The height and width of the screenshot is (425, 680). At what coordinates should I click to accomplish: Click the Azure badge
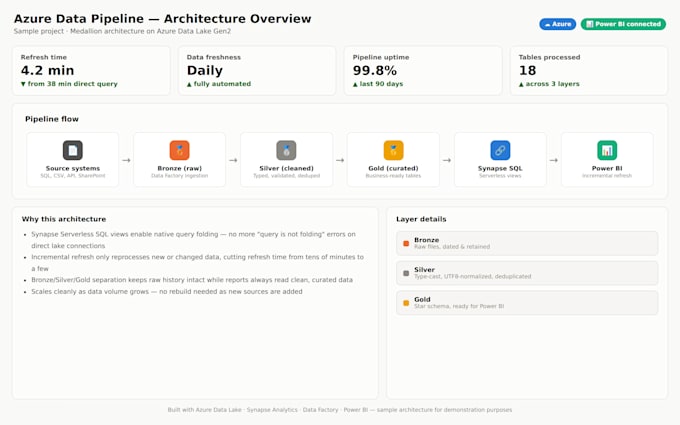(558, 24)
